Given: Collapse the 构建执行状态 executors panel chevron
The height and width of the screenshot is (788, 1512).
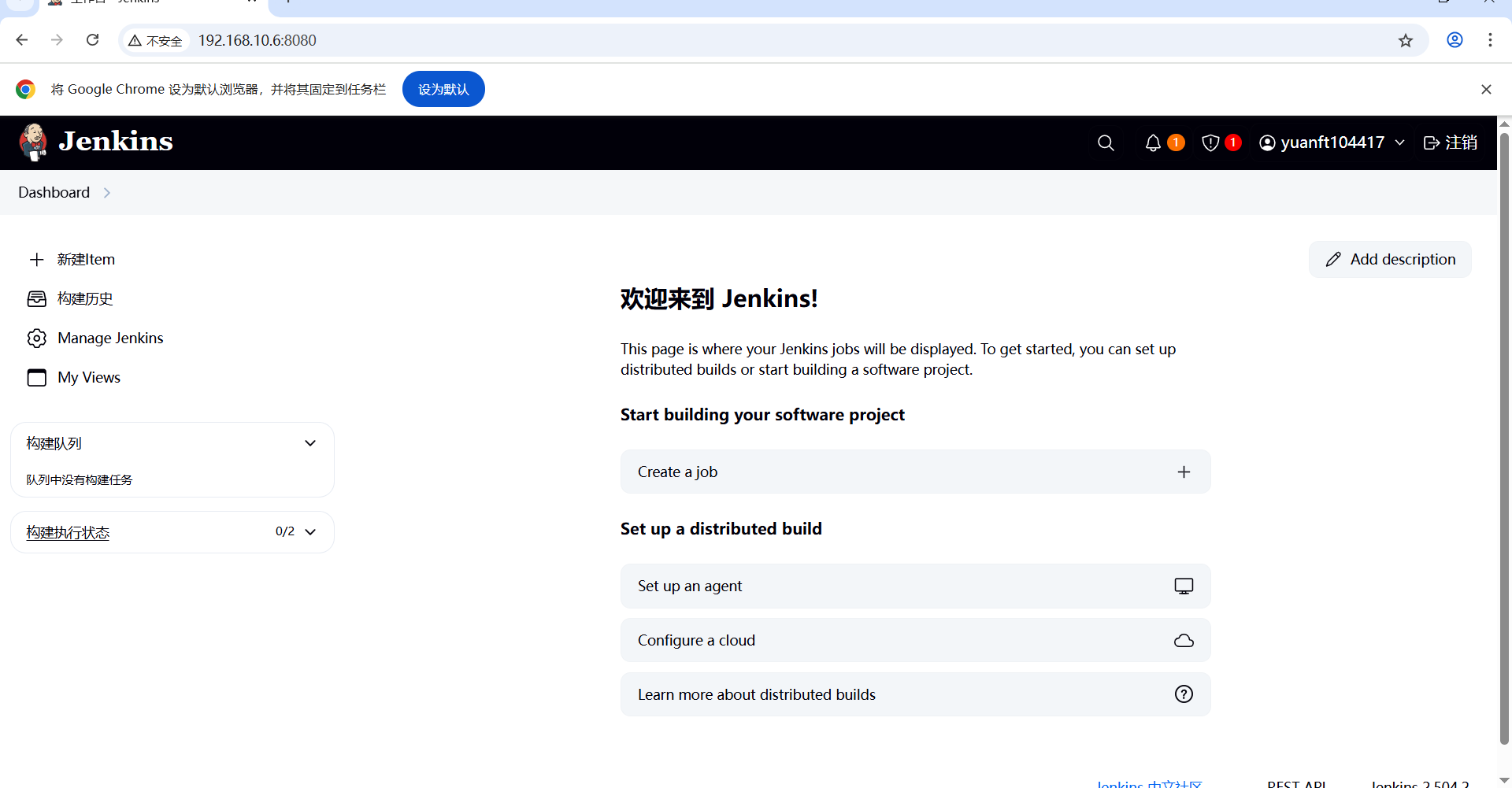Looking at the screenshot, I should (x=310, y=532).
